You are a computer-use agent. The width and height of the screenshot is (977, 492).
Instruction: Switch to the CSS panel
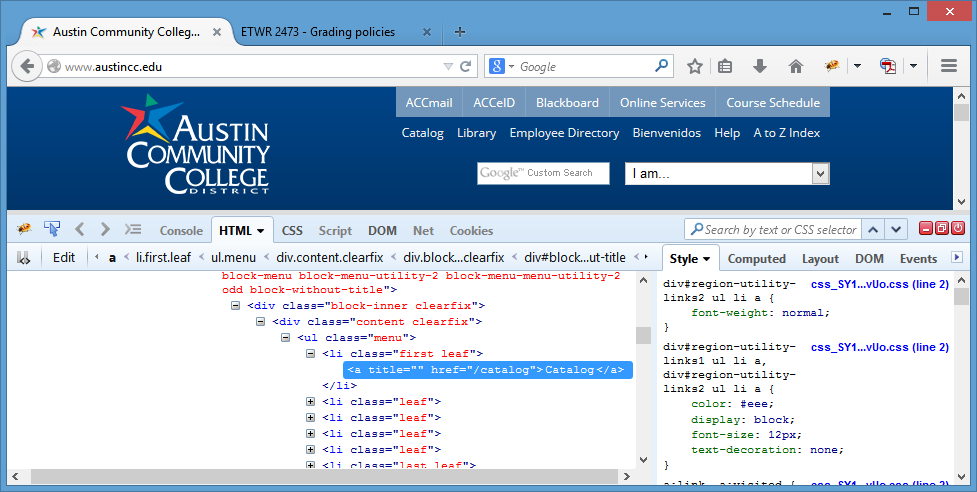coord(292,230)
